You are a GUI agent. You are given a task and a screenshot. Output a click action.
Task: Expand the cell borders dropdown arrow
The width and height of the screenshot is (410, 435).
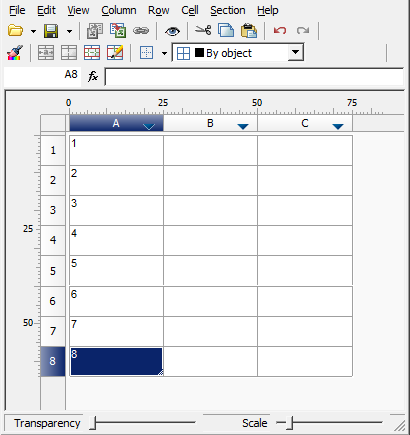164,53
